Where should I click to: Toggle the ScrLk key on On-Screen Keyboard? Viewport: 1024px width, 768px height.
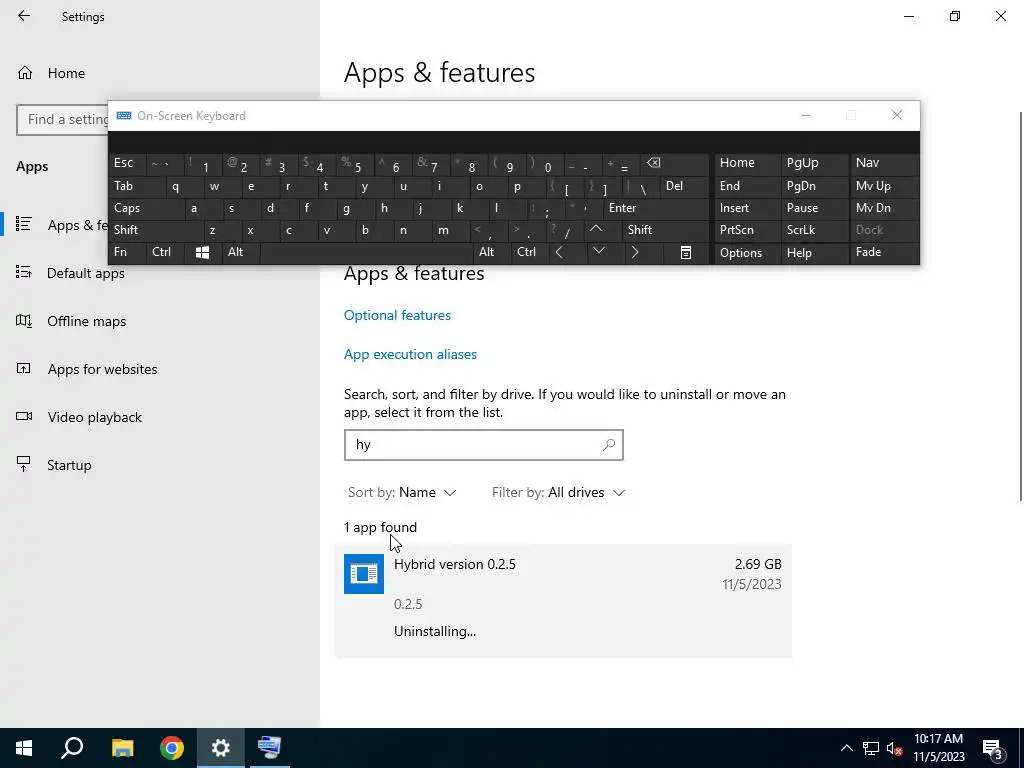click(x=814, y=230)
